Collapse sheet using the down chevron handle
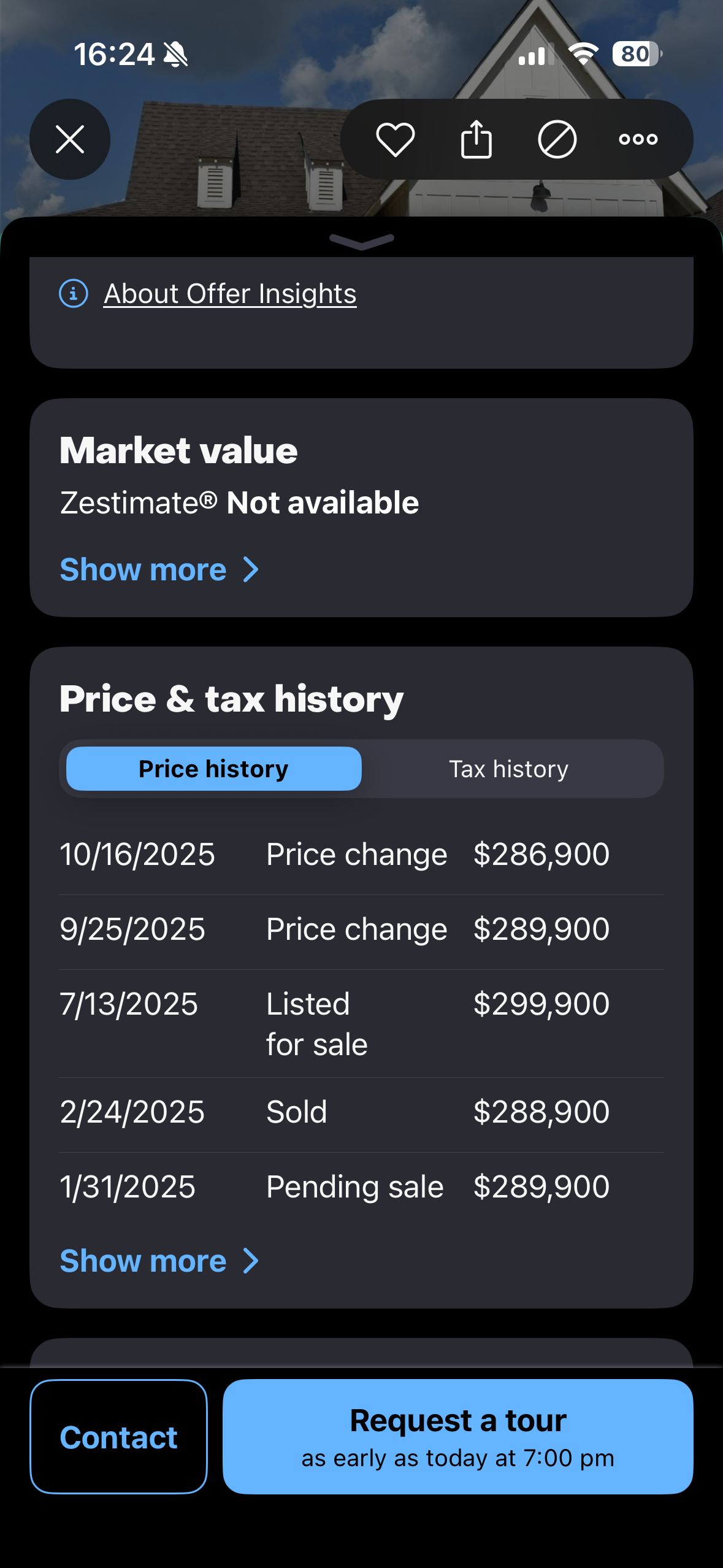Viewport: 723px width, 1568px height. [x=361, y=241]
